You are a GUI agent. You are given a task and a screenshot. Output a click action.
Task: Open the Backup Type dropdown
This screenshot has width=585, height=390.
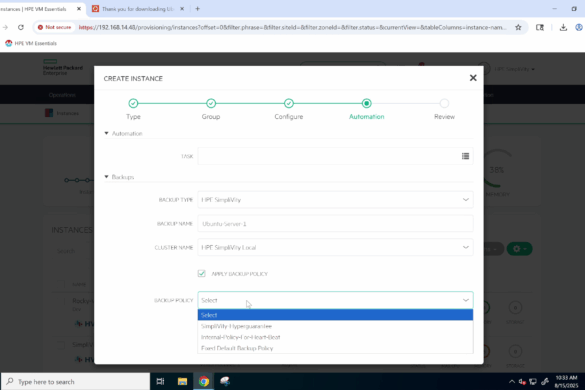(x=335, y=200)
